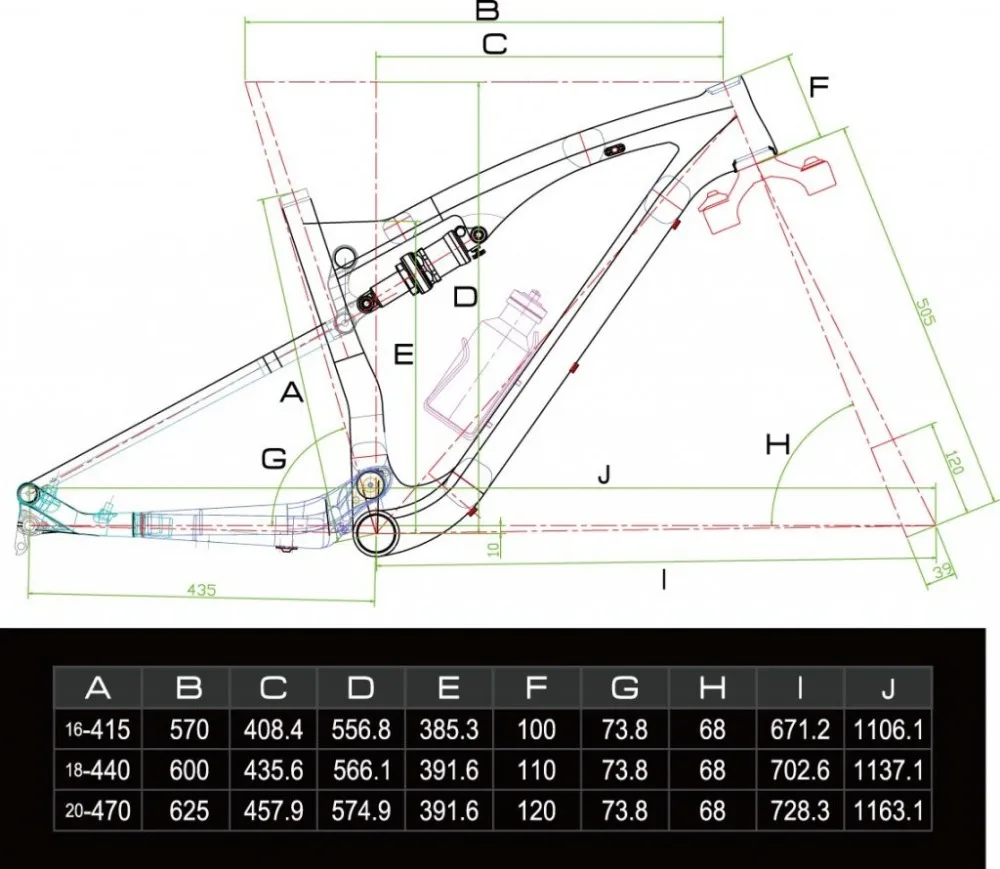Click the 1137.1 table cell
This screenshot has width=1000, height=869.
(888, 770)
